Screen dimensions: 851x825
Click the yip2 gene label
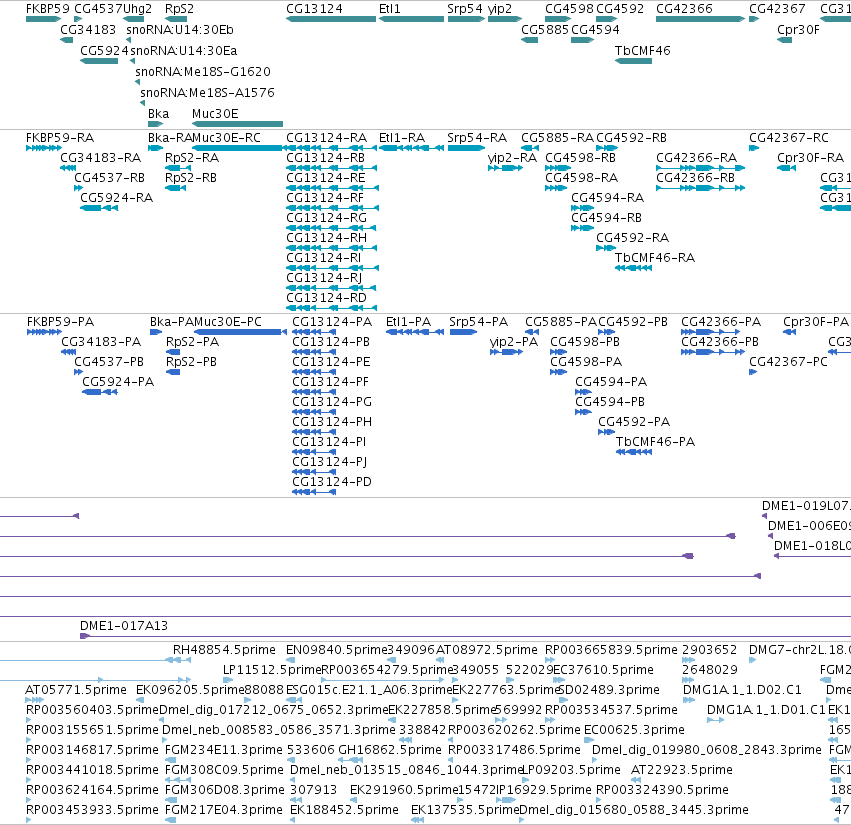[500, 9]
